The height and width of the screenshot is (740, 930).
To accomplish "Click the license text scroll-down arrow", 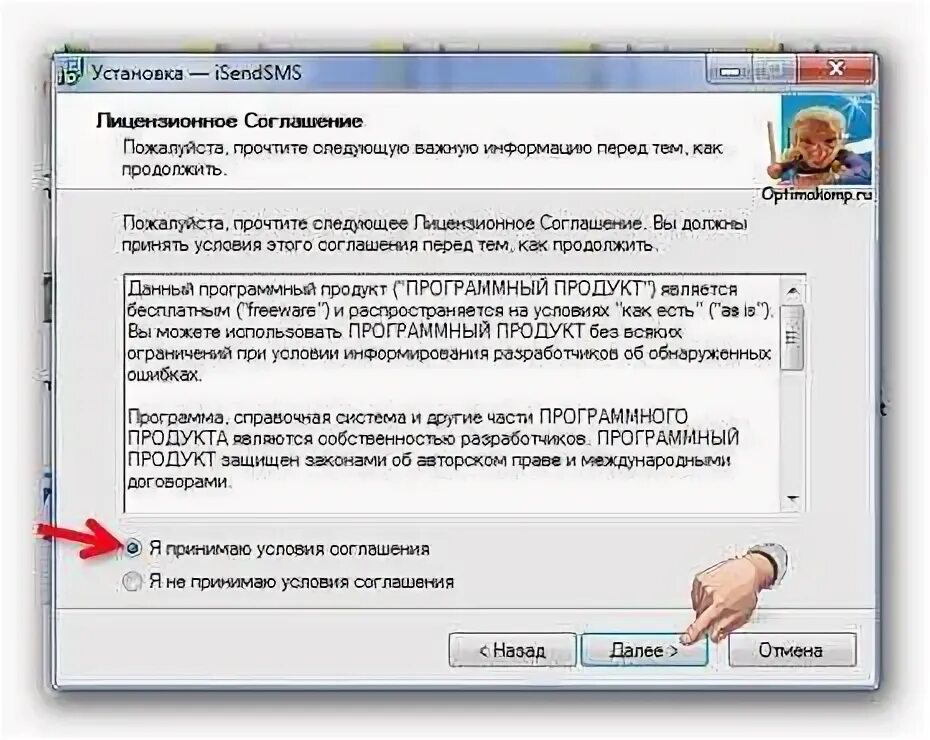I will 792,499.
